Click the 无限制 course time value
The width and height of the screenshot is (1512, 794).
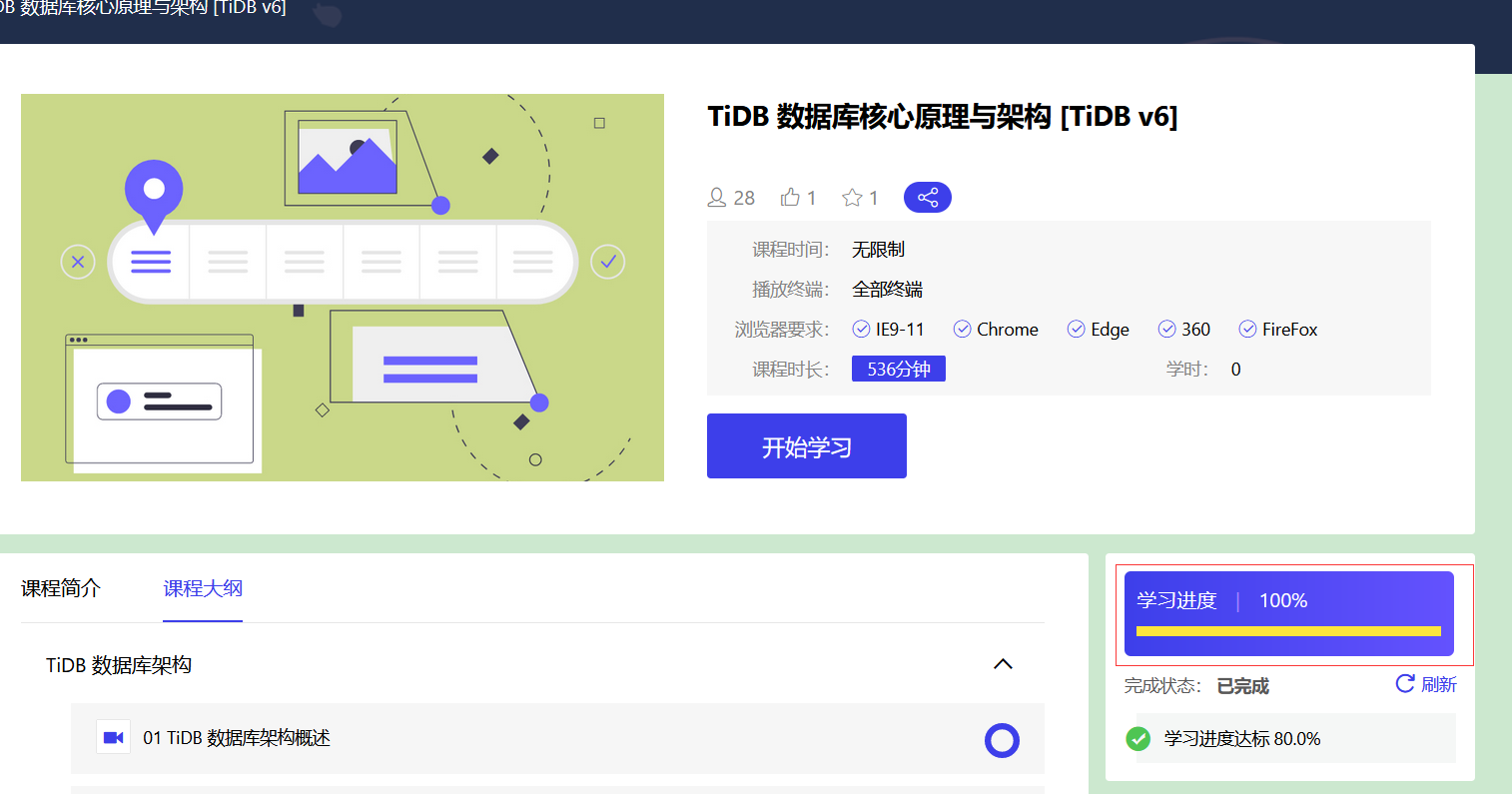(x=878, y=250)
